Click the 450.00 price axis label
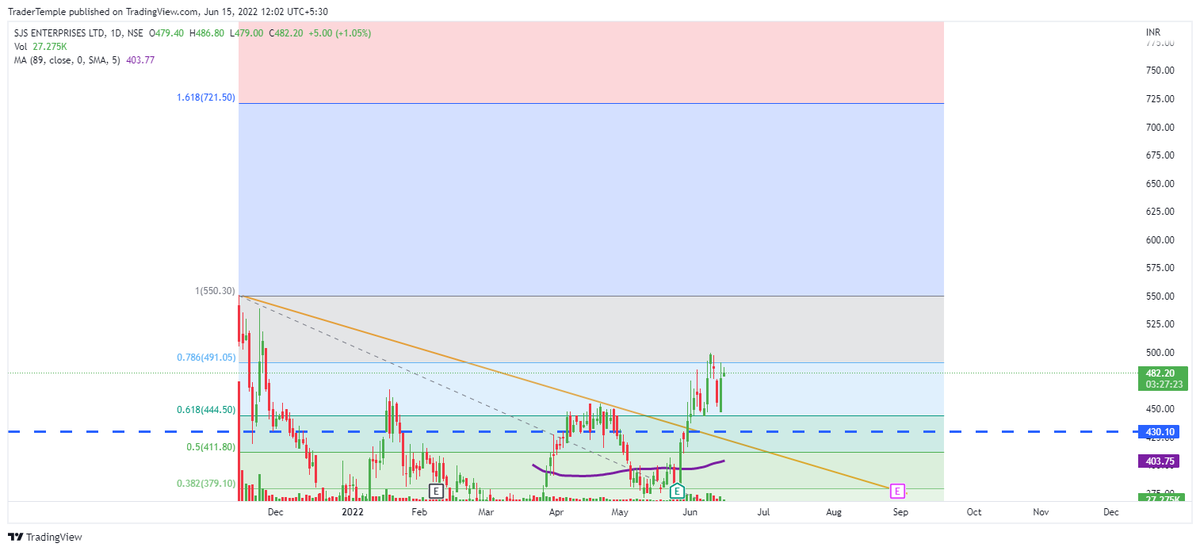This screenshot has height=551, width=1200. [x=1159, y=409]
